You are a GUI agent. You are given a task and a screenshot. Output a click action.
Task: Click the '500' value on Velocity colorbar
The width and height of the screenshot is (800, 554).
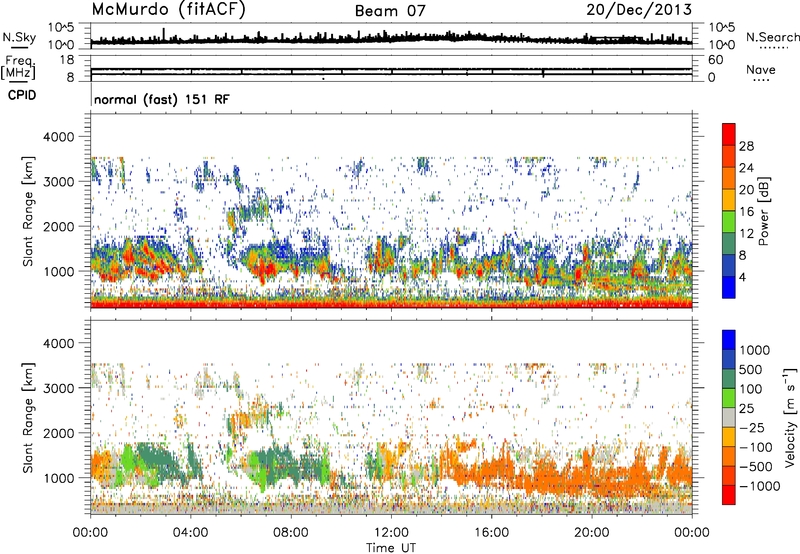coord(751,369)
